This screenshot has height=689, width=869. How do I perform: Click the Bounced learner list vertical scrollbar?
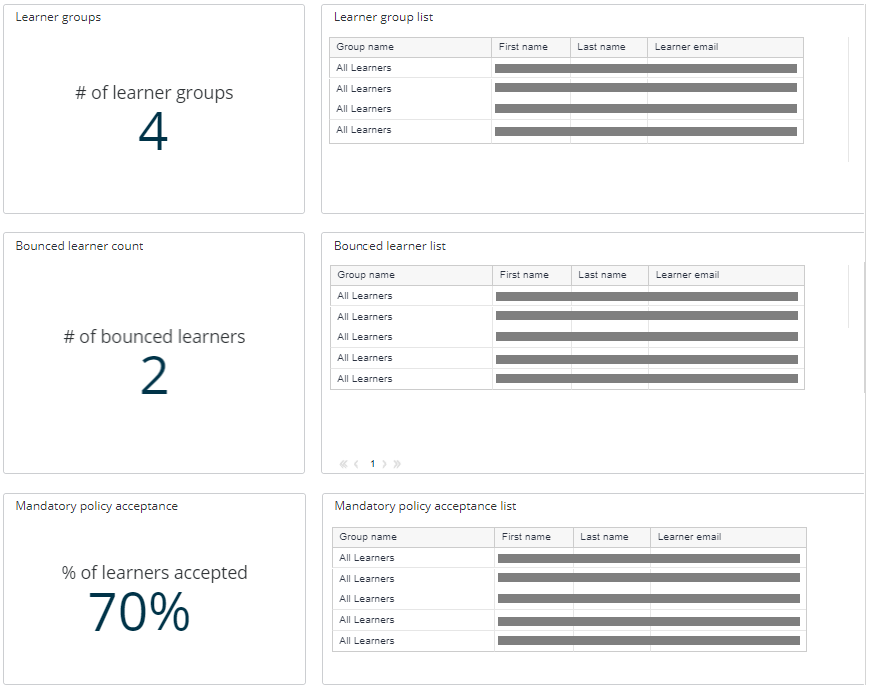pos(849,297)
